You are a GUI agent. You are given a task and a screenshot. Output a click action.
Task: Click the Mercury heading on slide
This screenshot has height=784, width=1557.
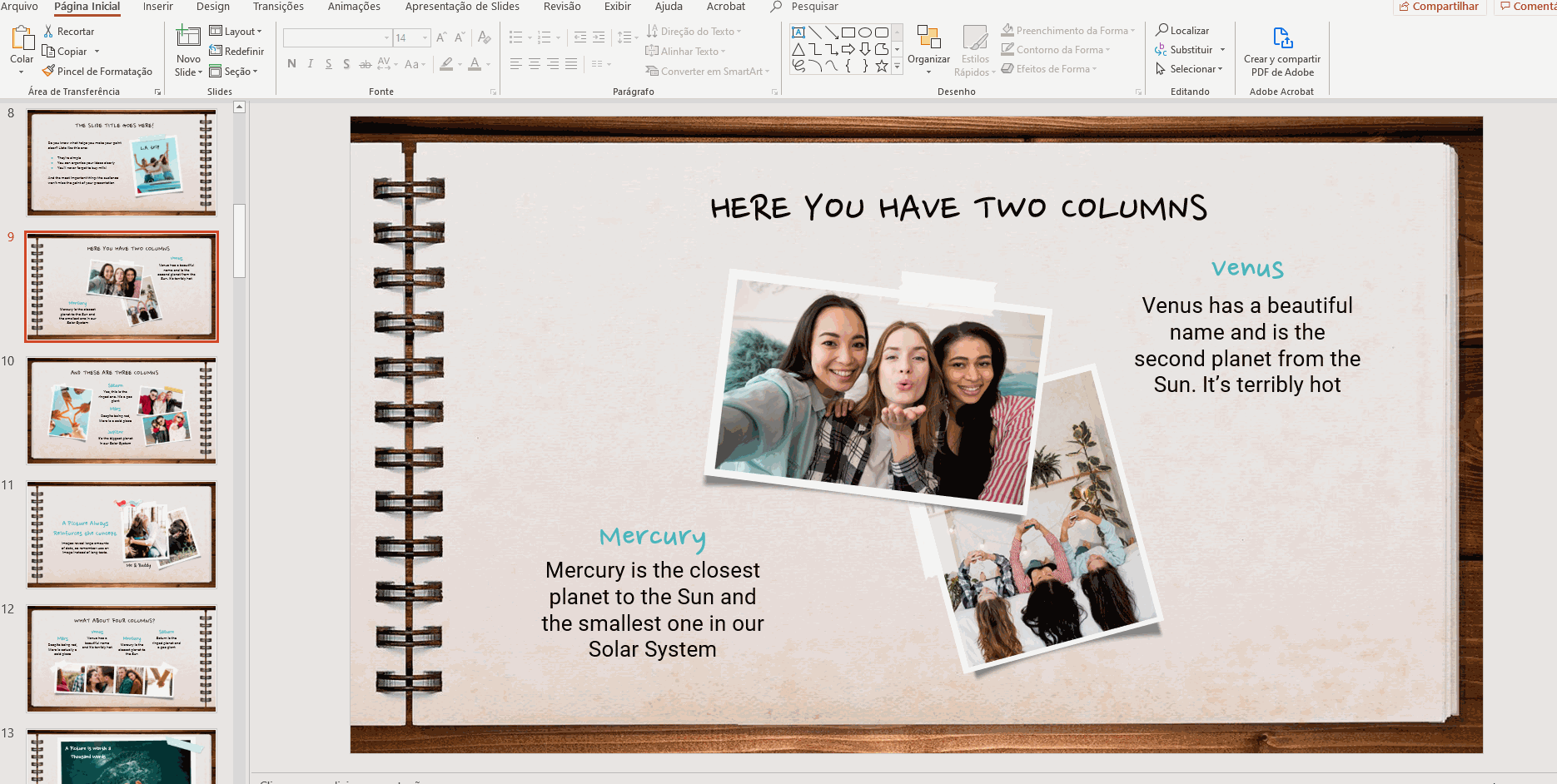pos(653,537)
